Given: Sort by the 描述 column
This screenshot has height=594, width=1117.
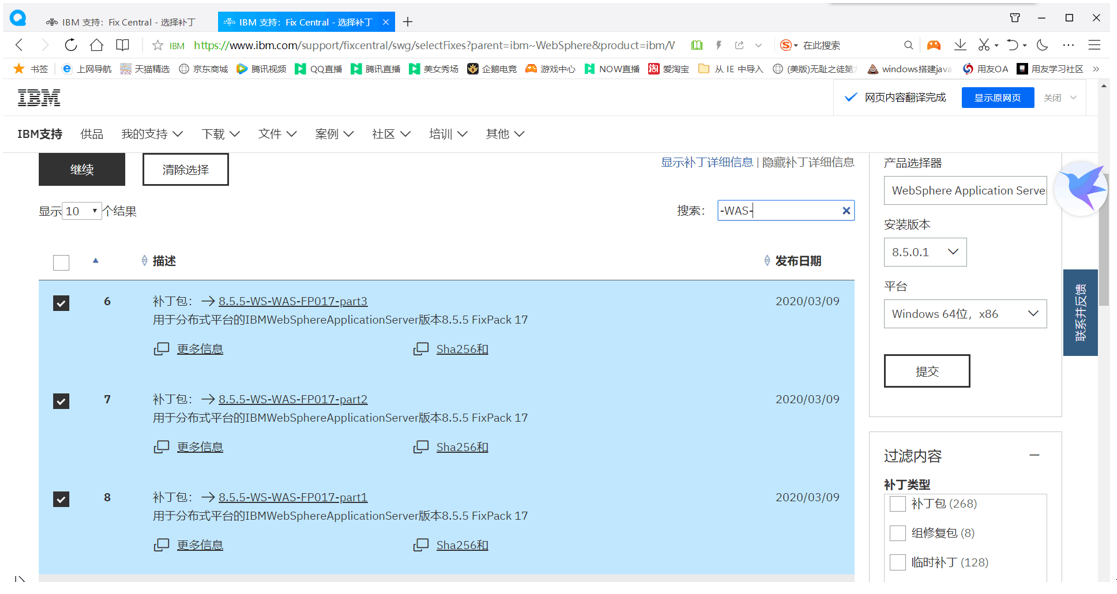Looking at the screenshot, I should pos(164,261).
